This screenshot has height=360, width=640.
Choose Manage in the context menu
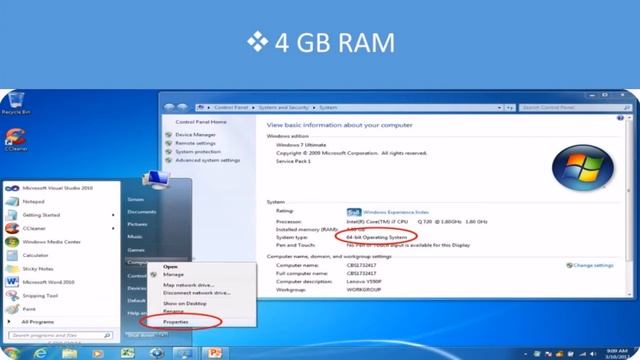[173, 275]
